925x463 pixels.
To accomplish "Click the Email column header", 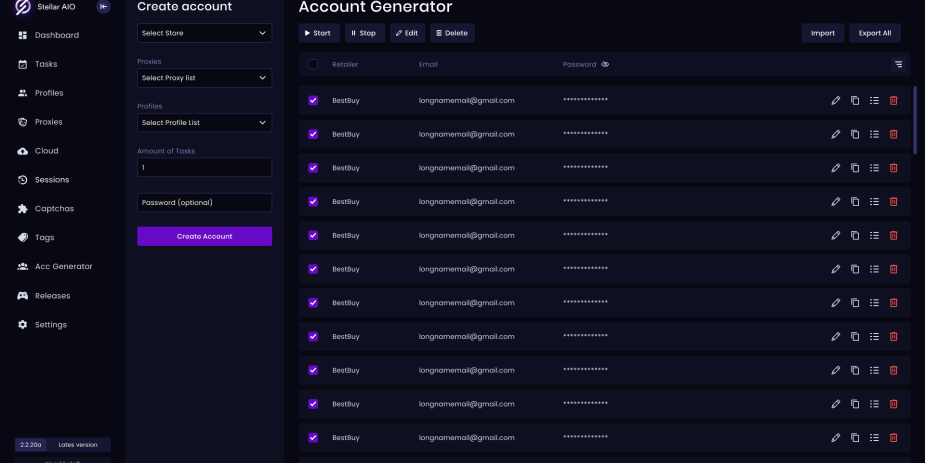I will (x=428, y=64).
